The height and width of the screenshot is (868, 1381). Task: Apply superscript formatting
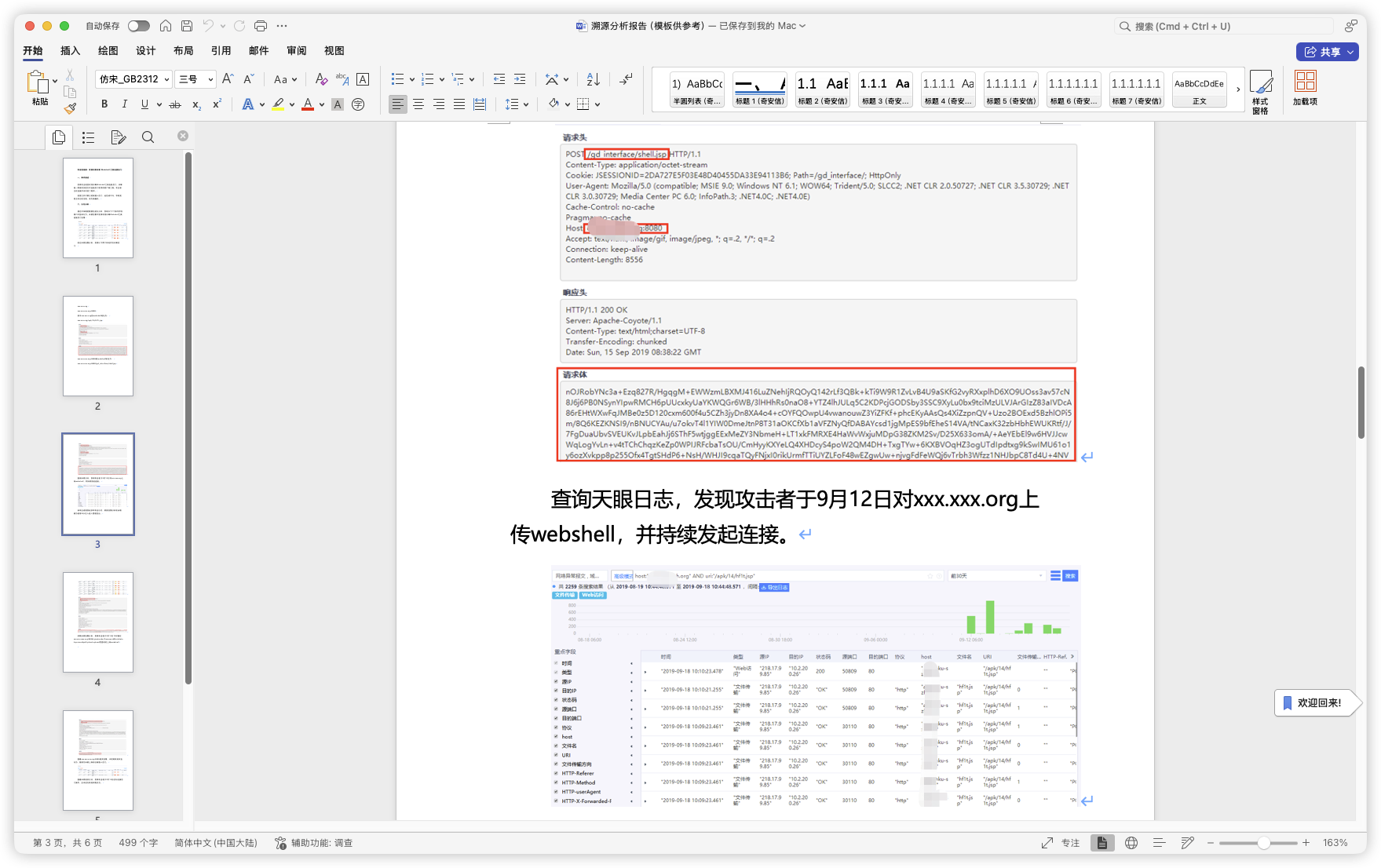(216, 104)
